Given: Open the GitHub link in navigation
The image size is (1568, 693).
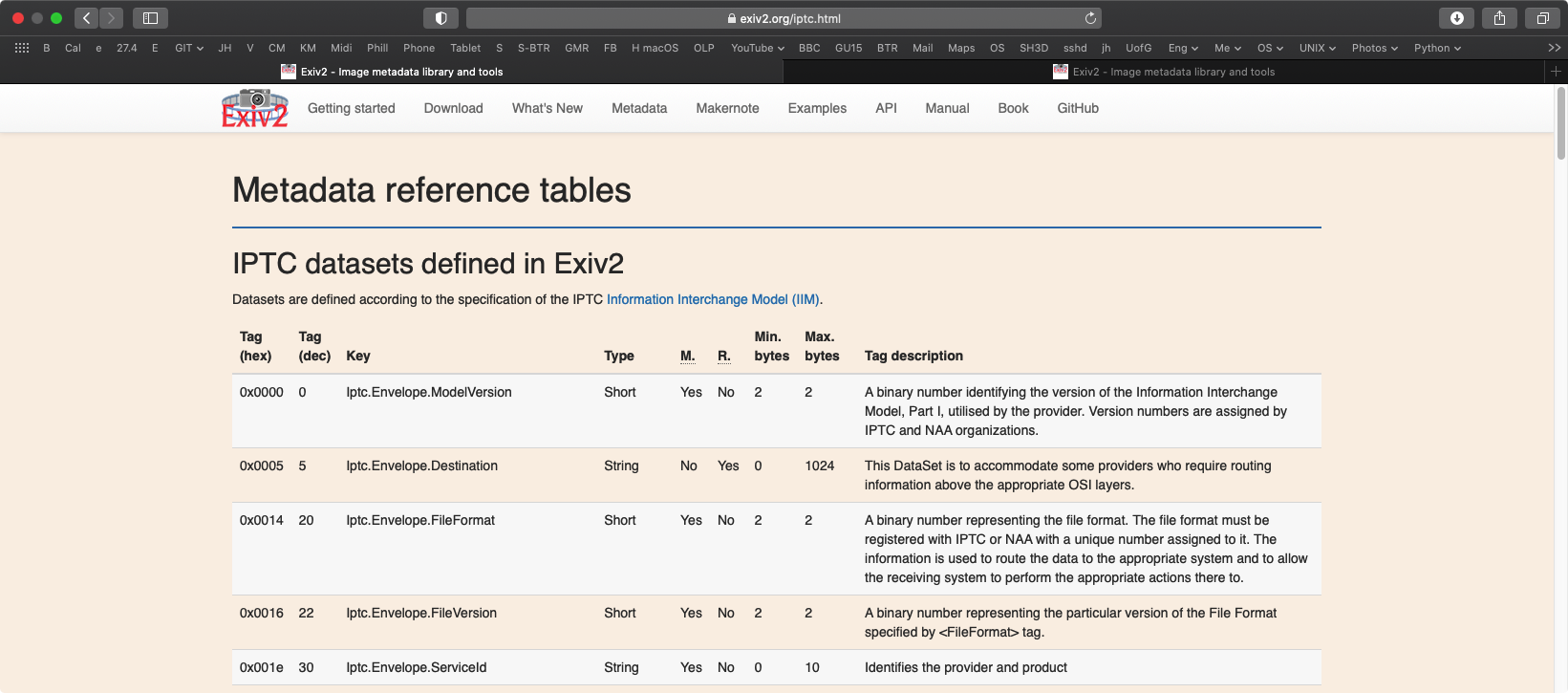Looking at the screenshot, I should (1078, 108).
